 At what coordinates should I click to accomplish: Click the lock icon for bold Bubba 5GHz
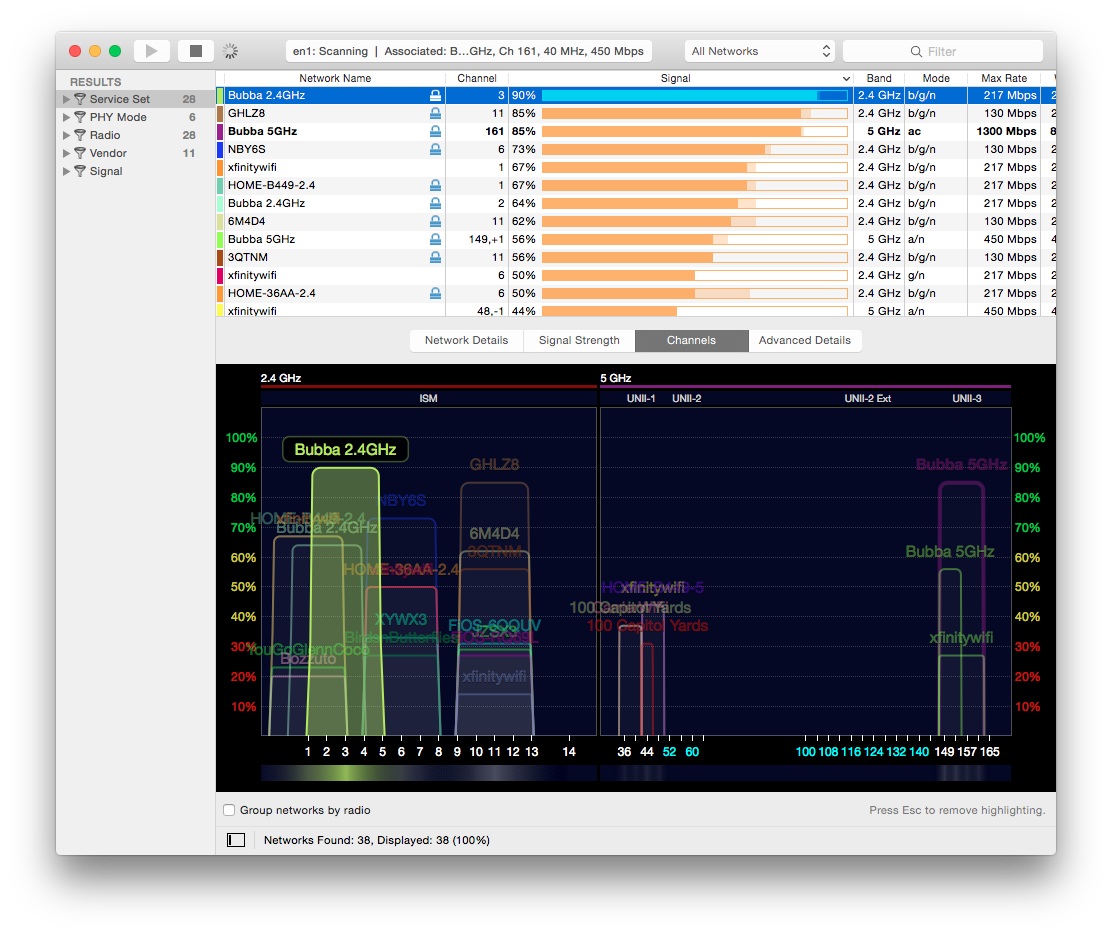(435, 131)
